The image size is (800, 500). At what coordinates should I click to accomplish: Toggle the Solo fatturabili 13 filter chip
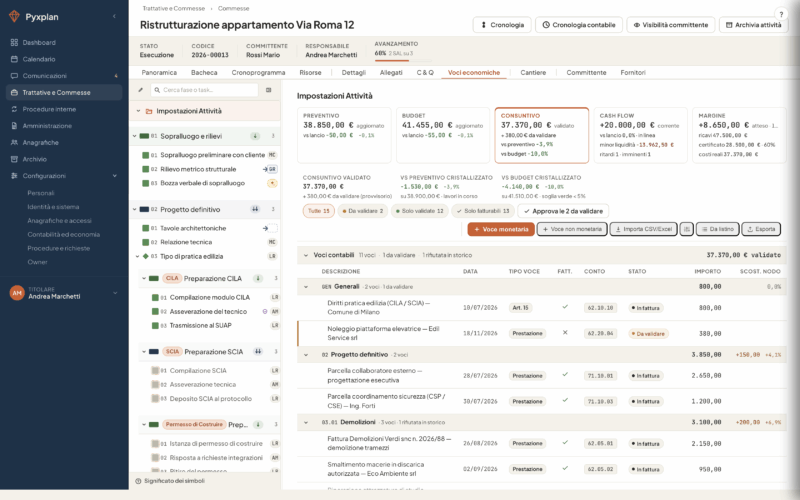pyautogui.click(x=483, y=211)
